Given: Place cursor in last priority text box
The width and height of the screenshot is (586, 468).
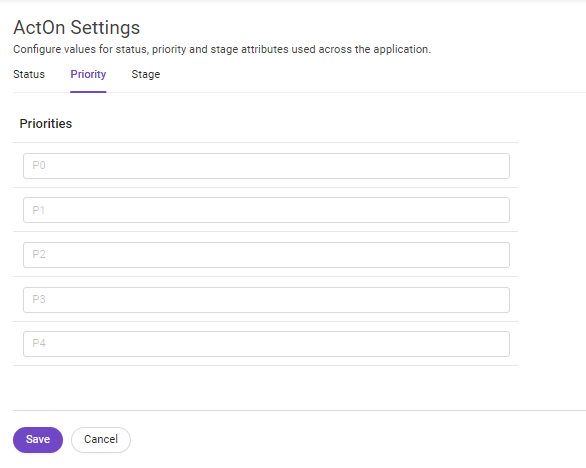Looking at the screenshot, I should tap(266, 344).
